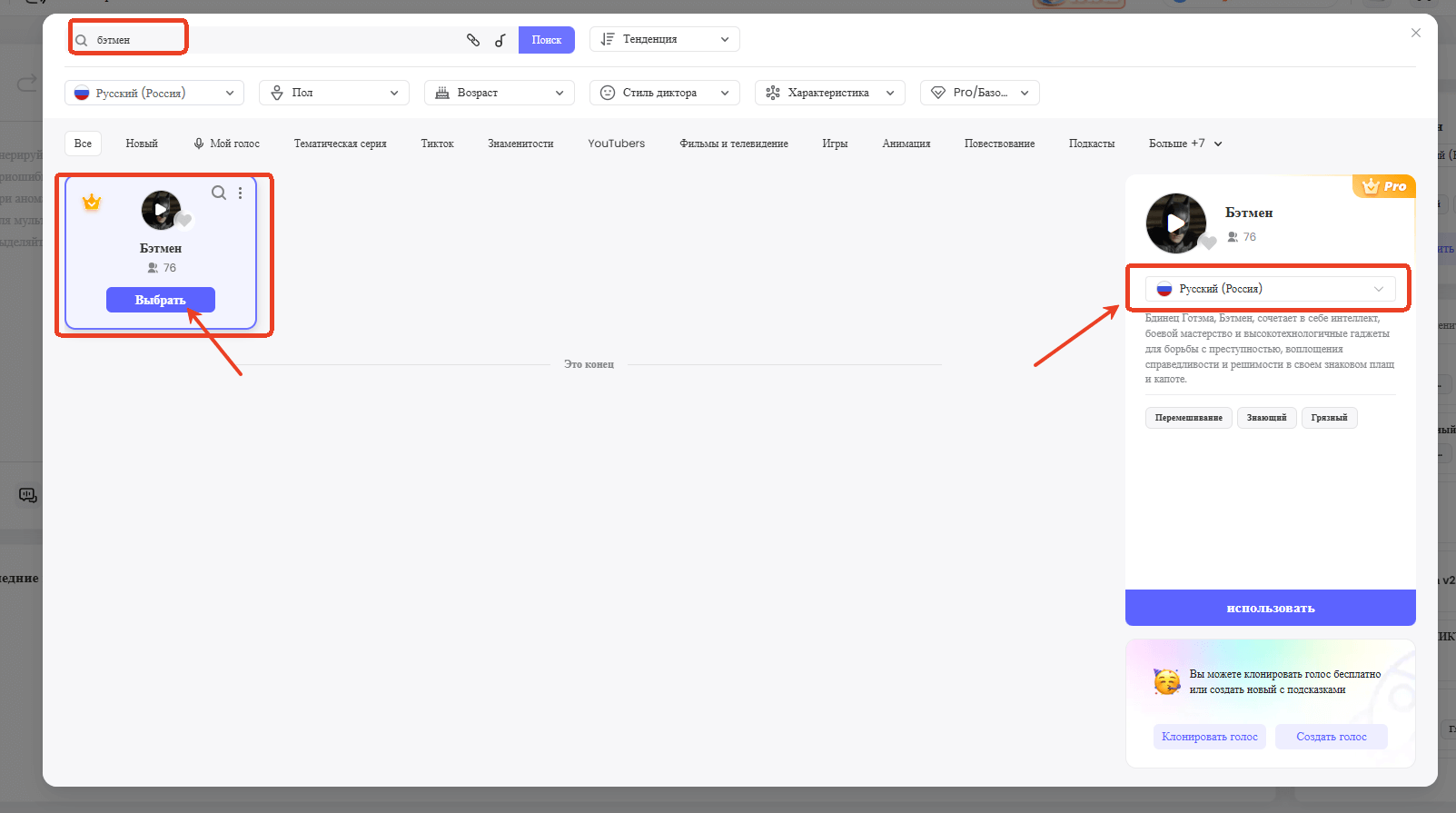This screenshot has height=813, width=1456.
Task: Expand the Пол gender filter
Action: [x=334, y=93]
